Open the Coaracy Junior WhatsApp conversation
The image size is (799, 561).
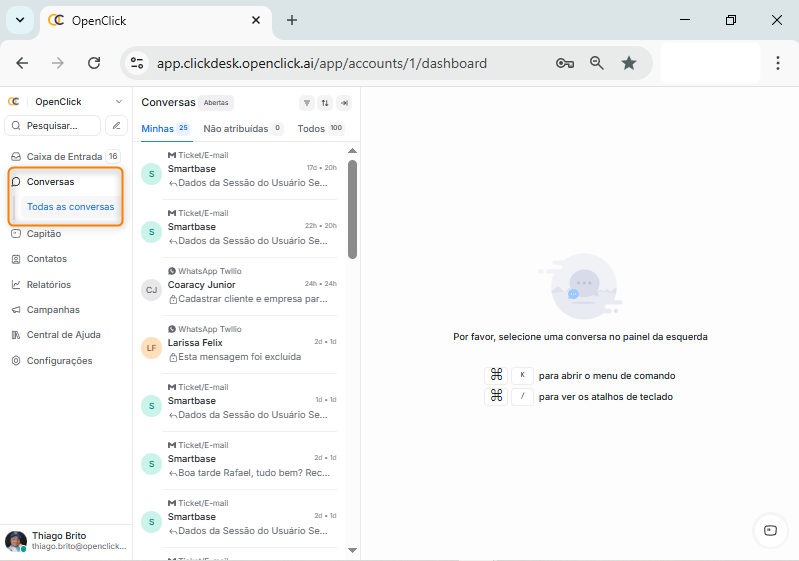click(x=246, y=290)
